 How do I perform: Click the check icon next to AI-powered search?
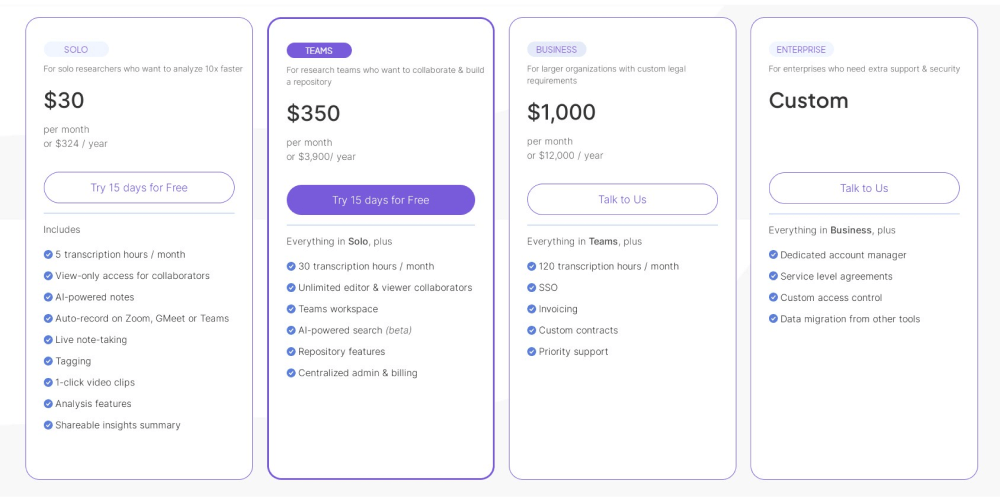[x=291, y=330]
